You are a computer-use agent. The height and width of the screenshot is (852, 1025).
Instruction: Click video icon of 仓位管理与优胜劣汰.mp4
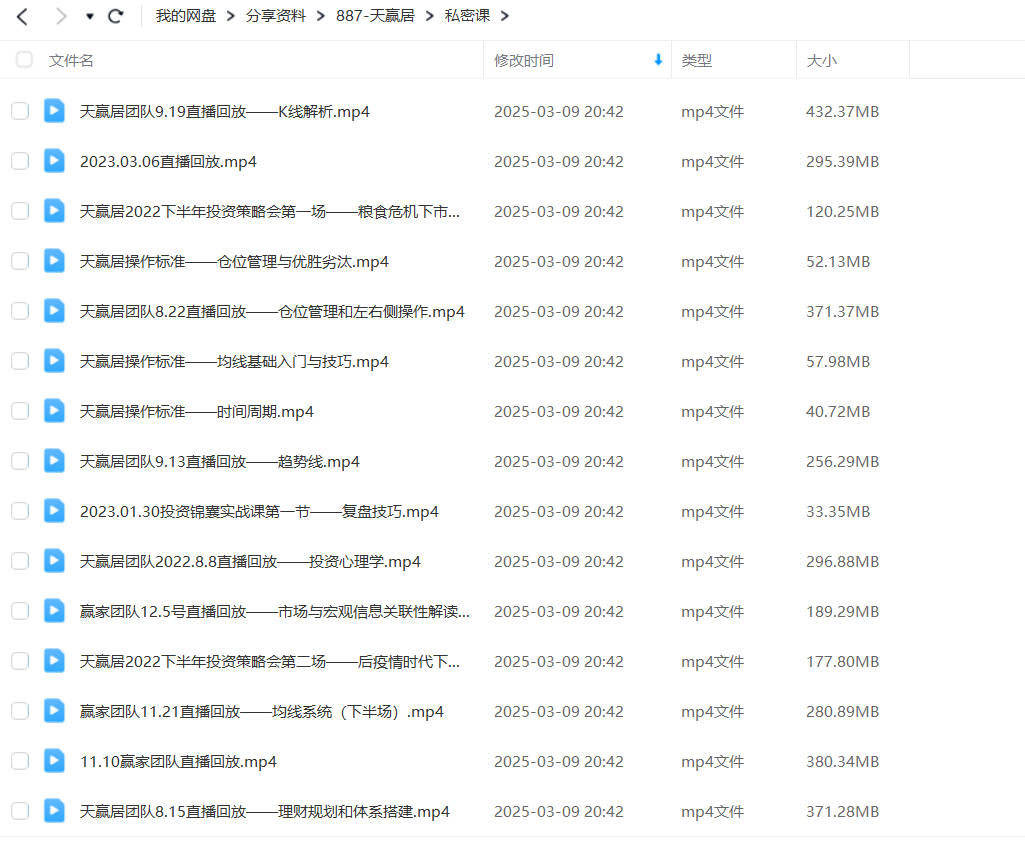click(54, 261)
